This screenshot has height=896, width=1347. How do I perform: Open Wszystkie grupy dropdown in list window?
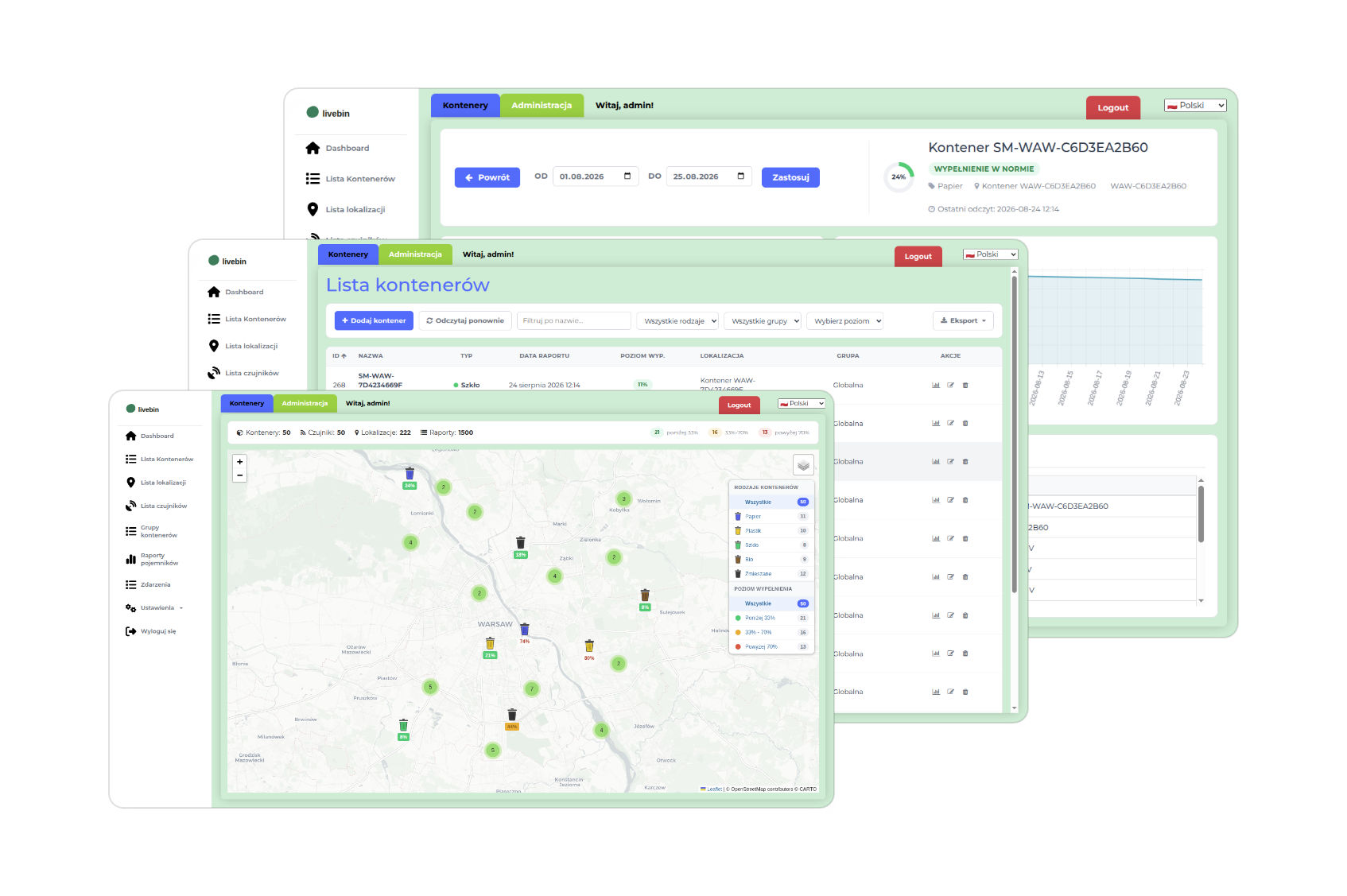[763, 320]
